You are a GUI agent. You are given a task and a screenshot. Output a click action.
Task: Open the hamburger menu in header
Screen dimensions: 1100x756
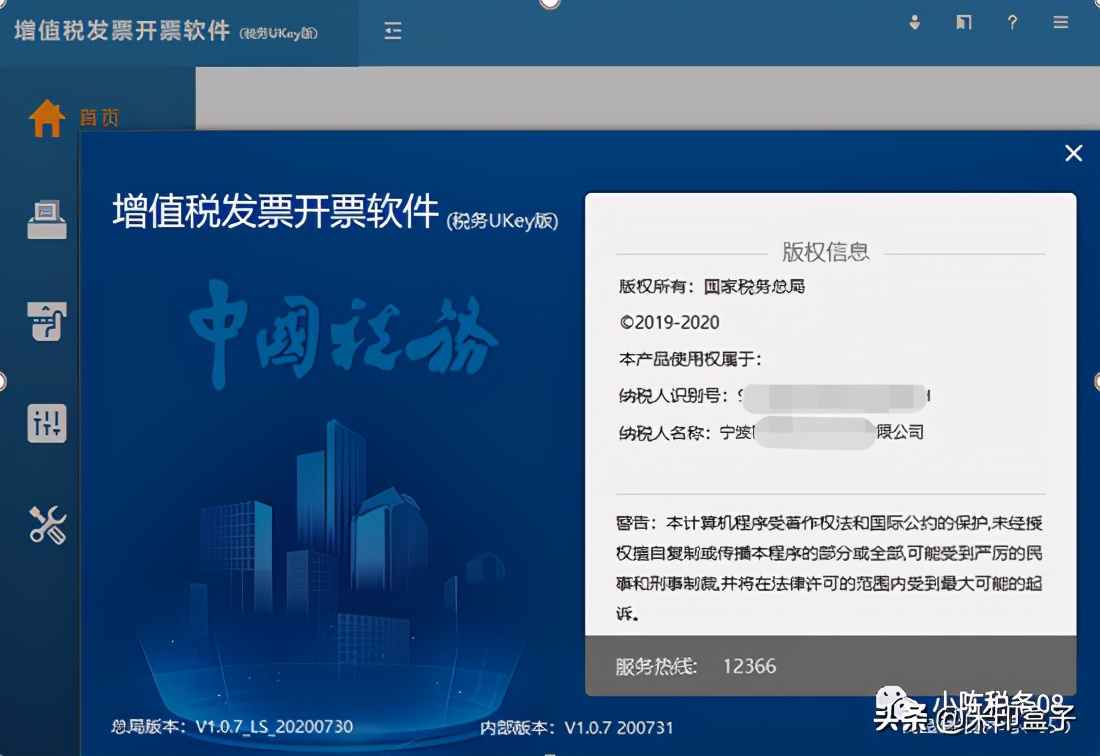[1061, 22]
